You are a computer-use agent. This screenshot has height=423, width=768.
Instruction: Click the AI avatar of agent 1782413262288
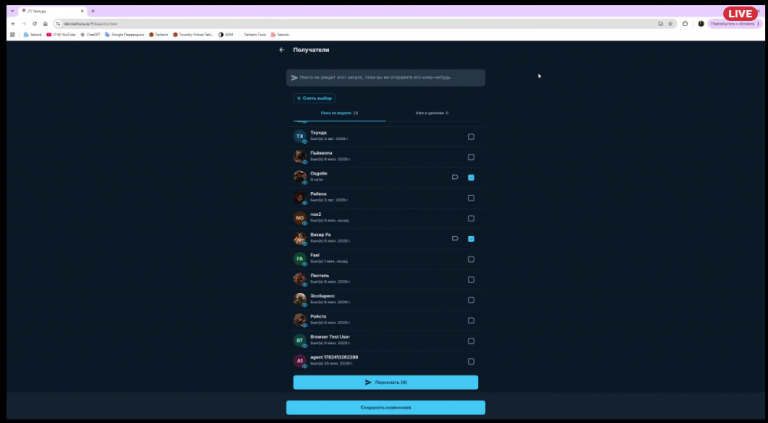pos(300,361)
